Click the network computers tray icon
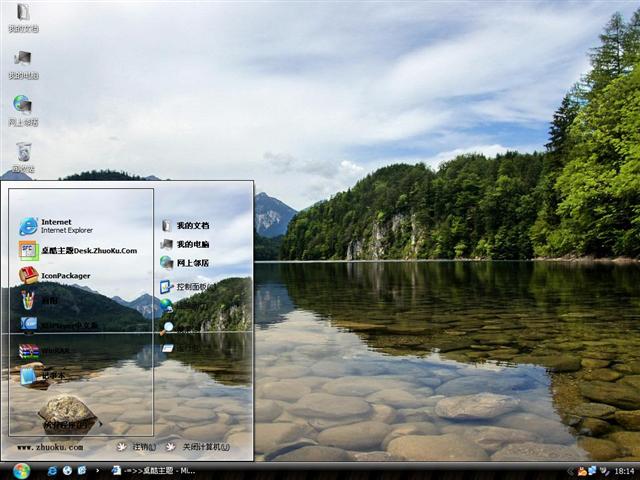This screenshot has width=640, height=480. [x=592, y=471]
